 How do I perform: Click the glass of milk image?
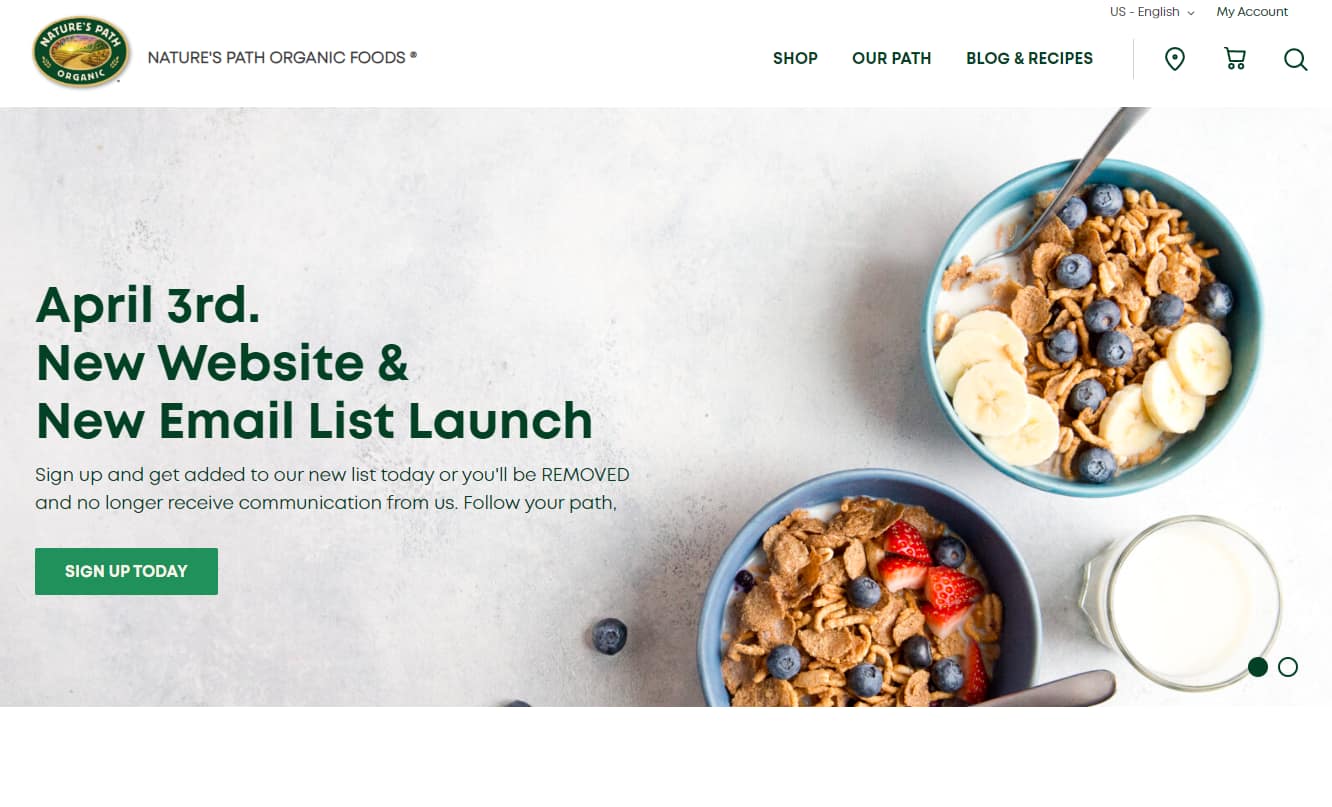point(1181,602)
